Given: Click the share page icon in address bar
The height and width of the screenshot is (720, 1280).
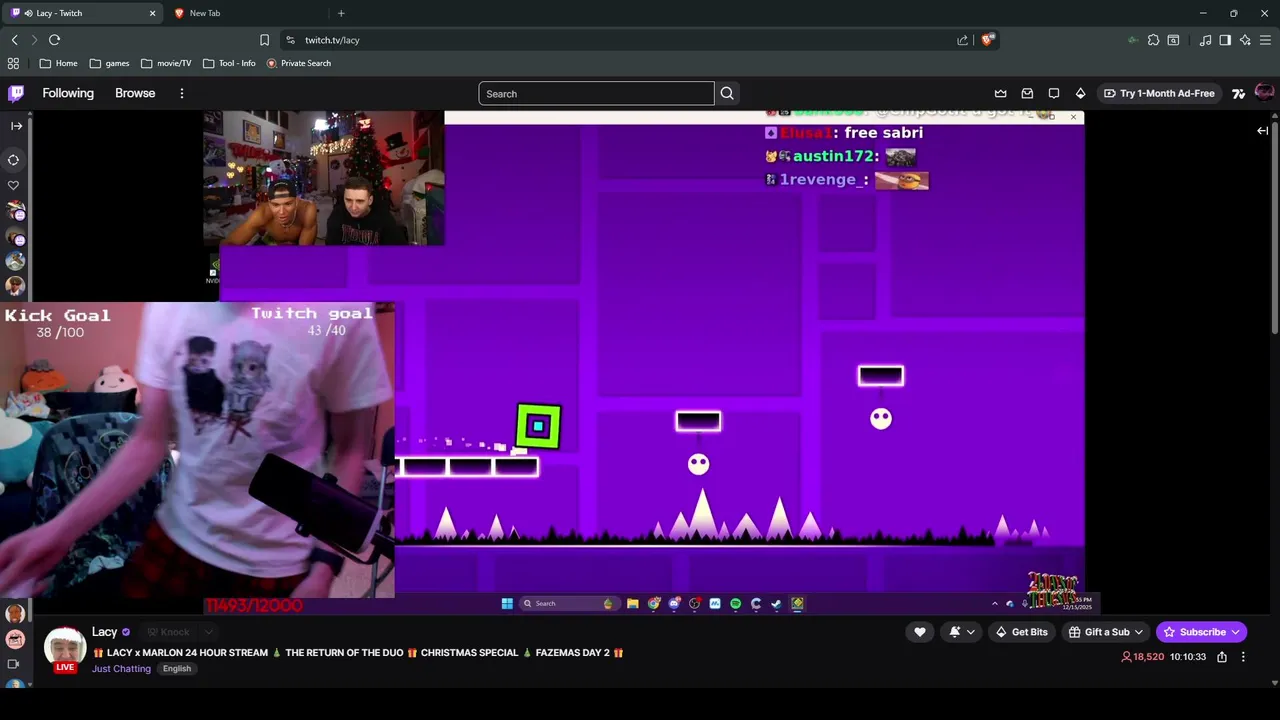Looking at the screenshot, I should click(962, 40).
